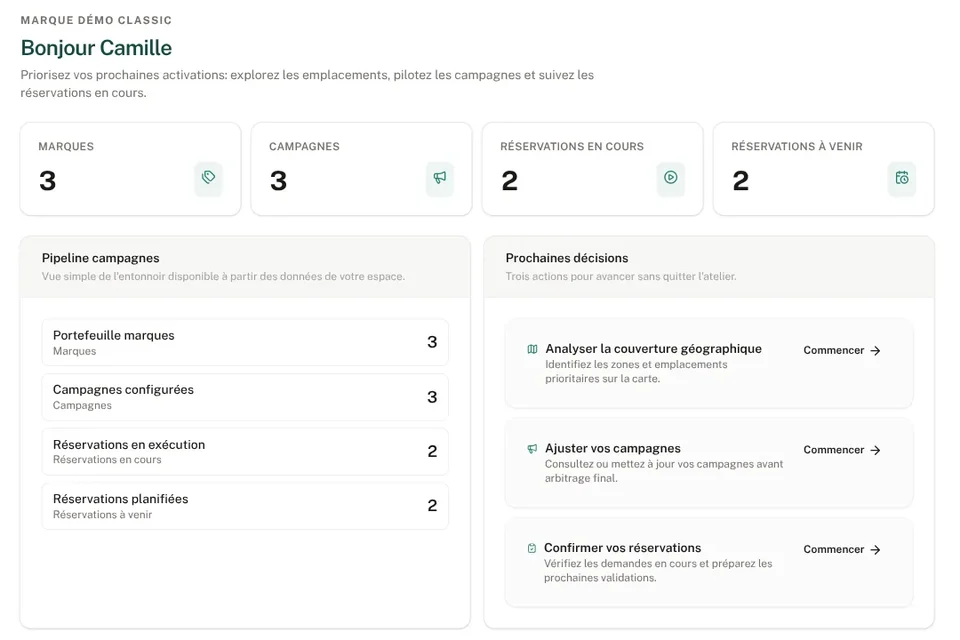Image resolution: width=960 pixels, height=640 pixels.
Task: Click the 'Priorisez vos prochaines activations' intro text
Action: pos(307,83)
